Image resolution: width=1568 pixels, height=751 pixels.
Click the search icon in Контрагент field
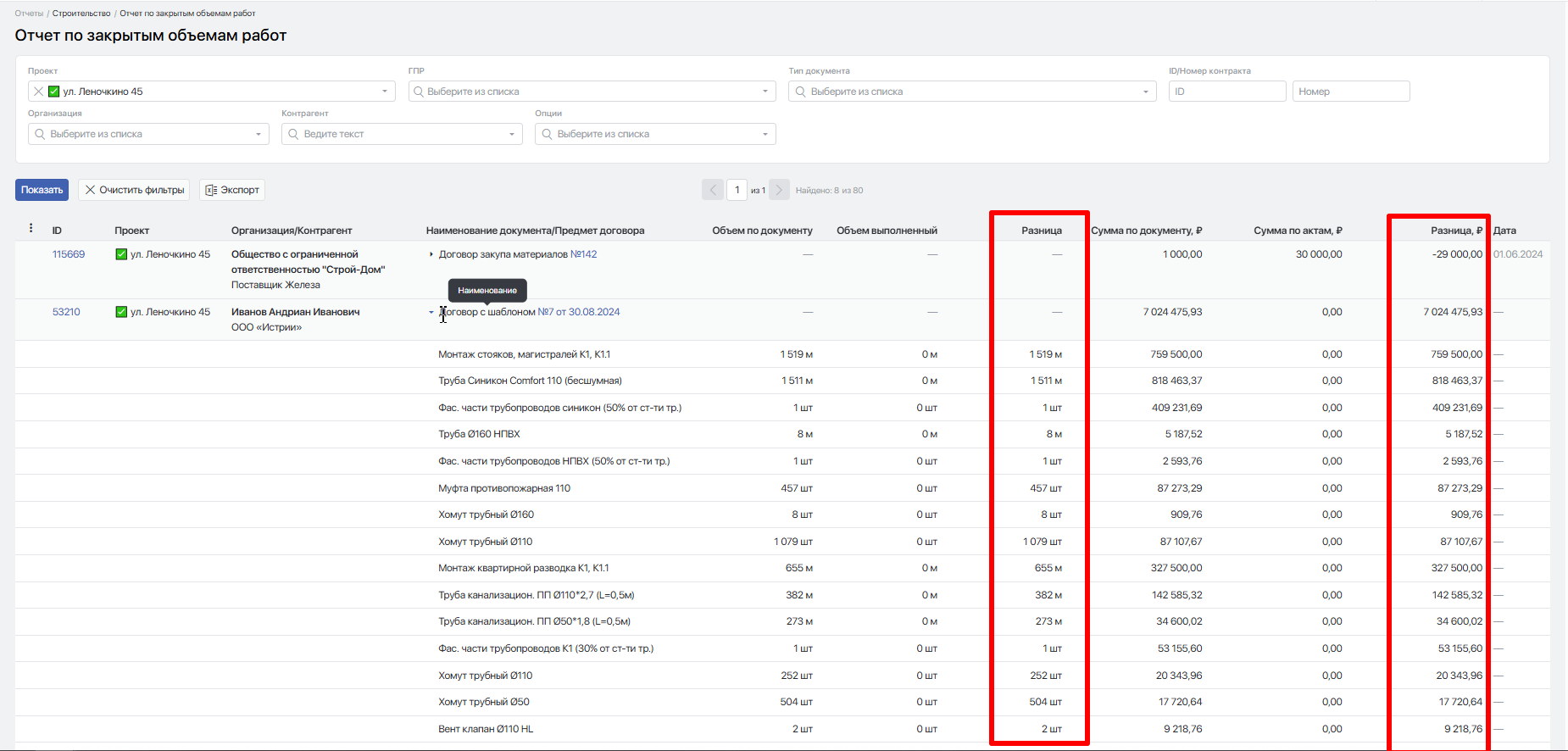(293, 134)
